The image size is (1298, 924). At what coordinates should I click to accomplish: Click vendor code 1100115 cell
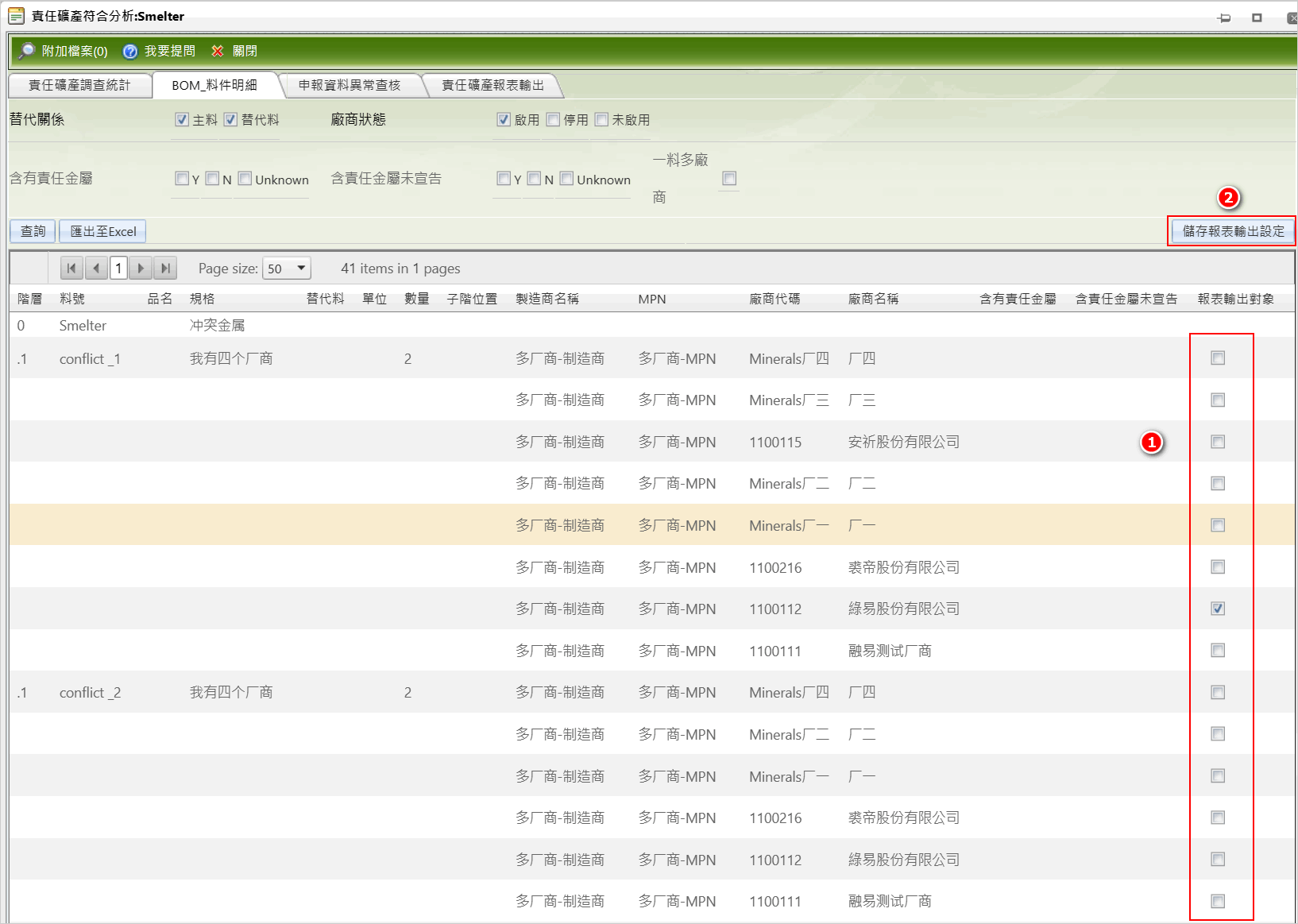[x=775, y=443]
